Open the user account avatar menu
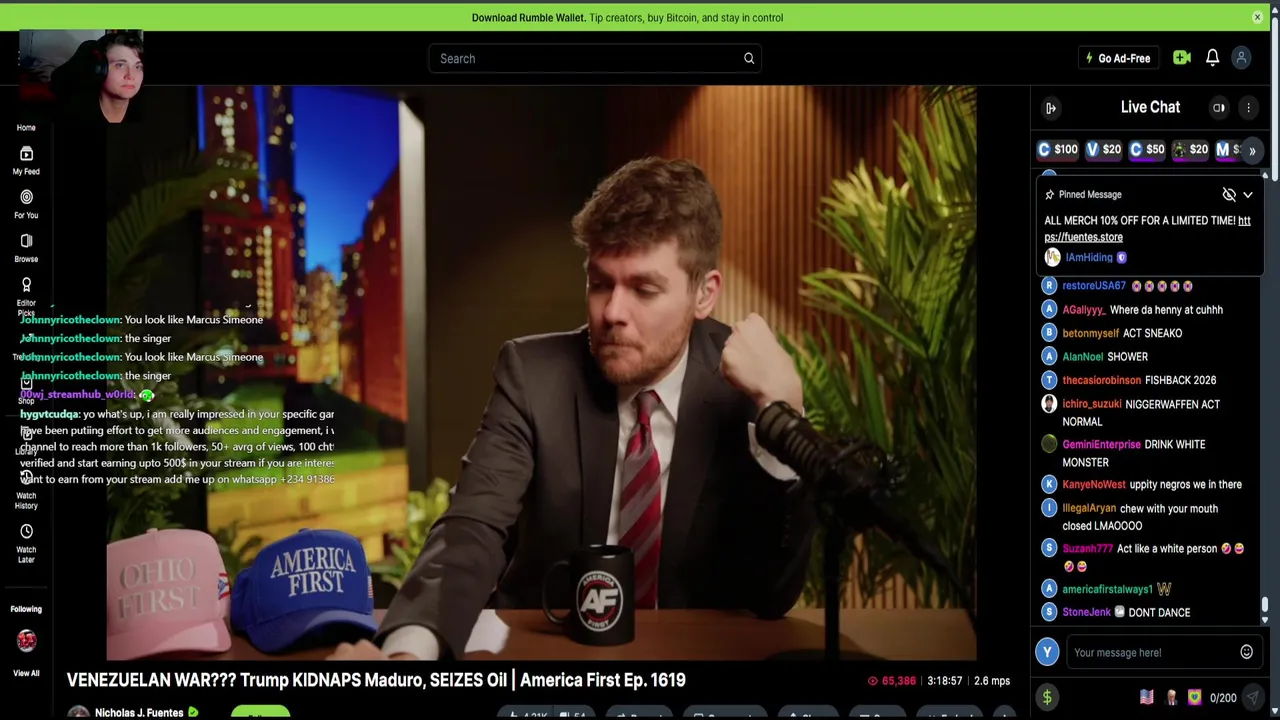The width and height of the screenshot is (1280, 720). click(x=1241, y=58)
